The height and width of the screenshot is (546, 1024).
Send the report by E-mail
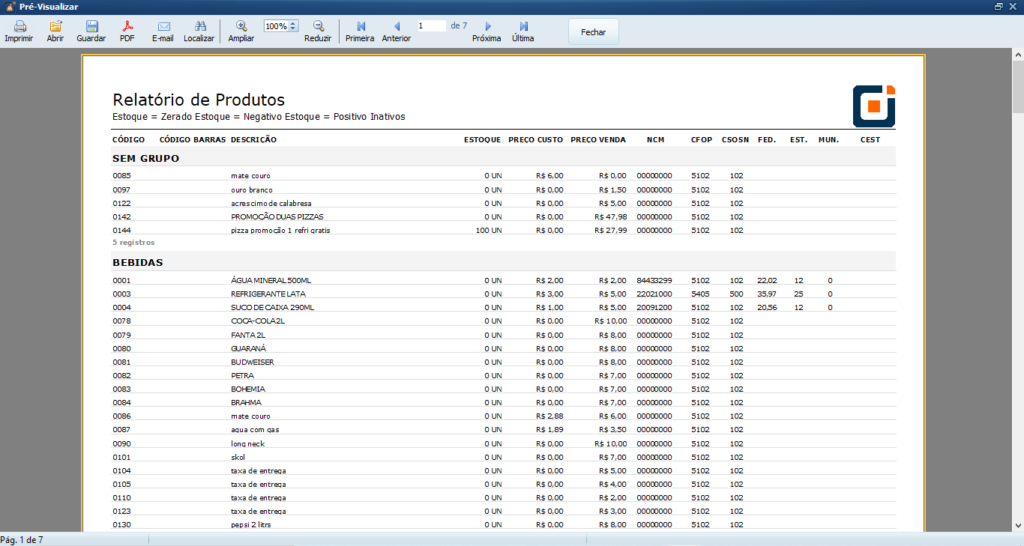[x=162, y=30]
